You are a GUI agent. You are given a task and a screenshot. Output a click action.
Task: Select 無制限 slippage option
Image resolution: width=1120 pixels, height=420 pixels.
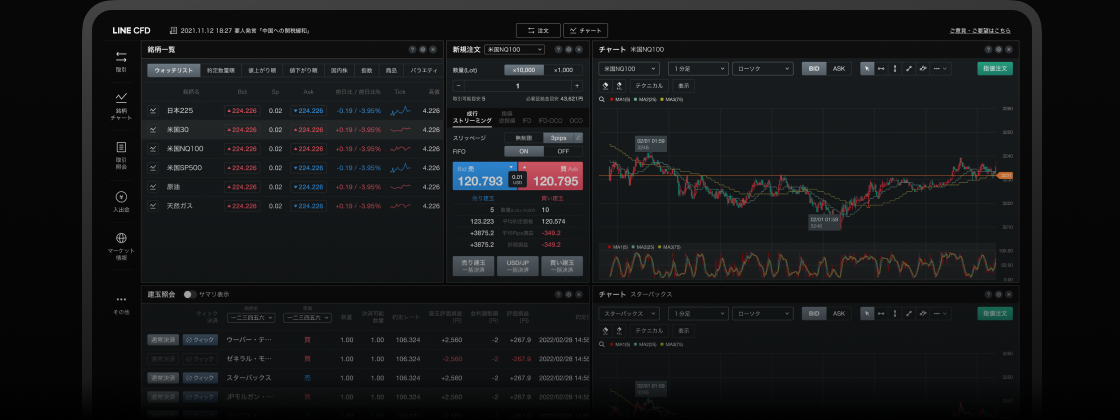[524, 138]
